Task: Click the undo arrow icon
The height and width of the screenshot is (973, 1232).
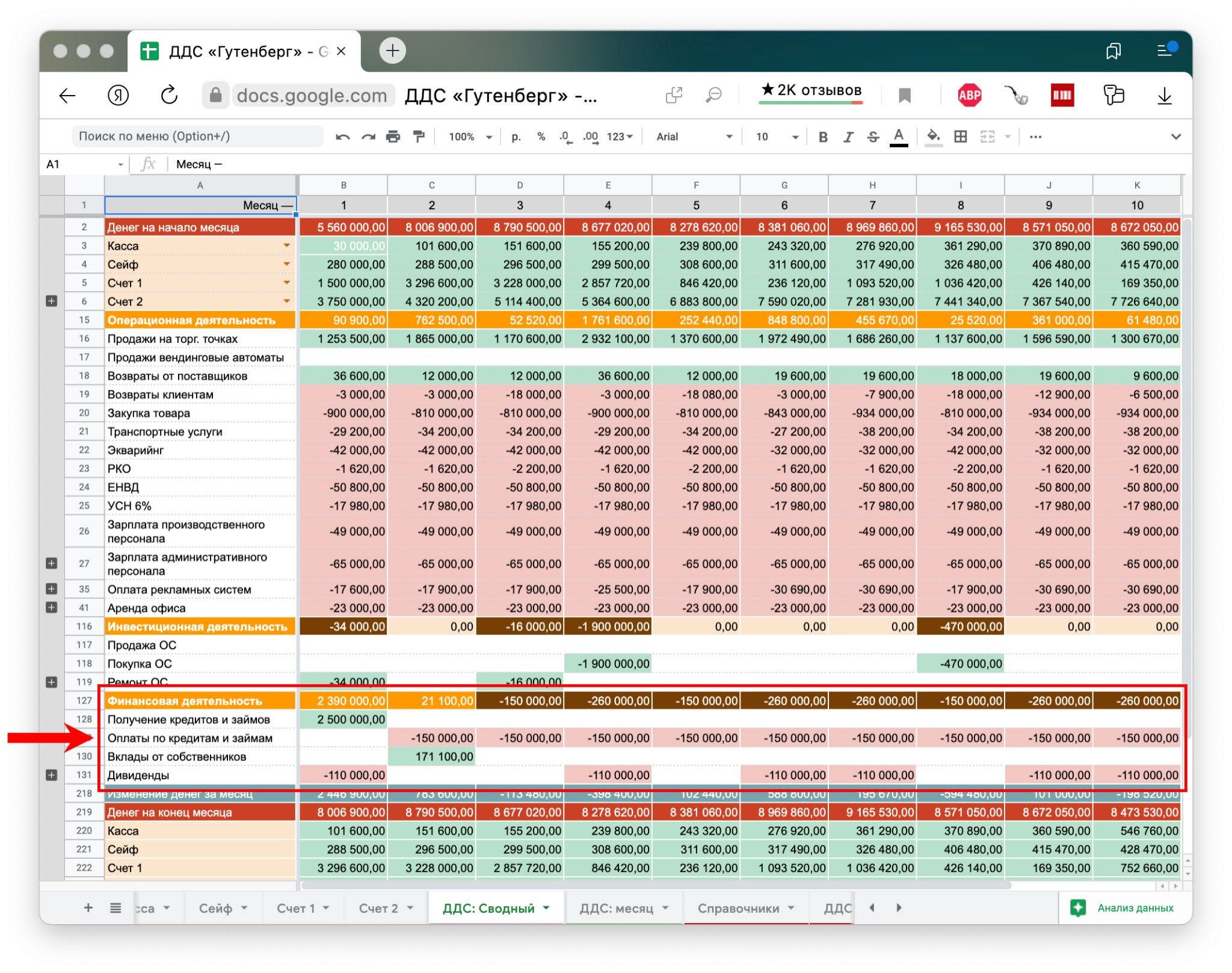Action: [x=343, y=137]
